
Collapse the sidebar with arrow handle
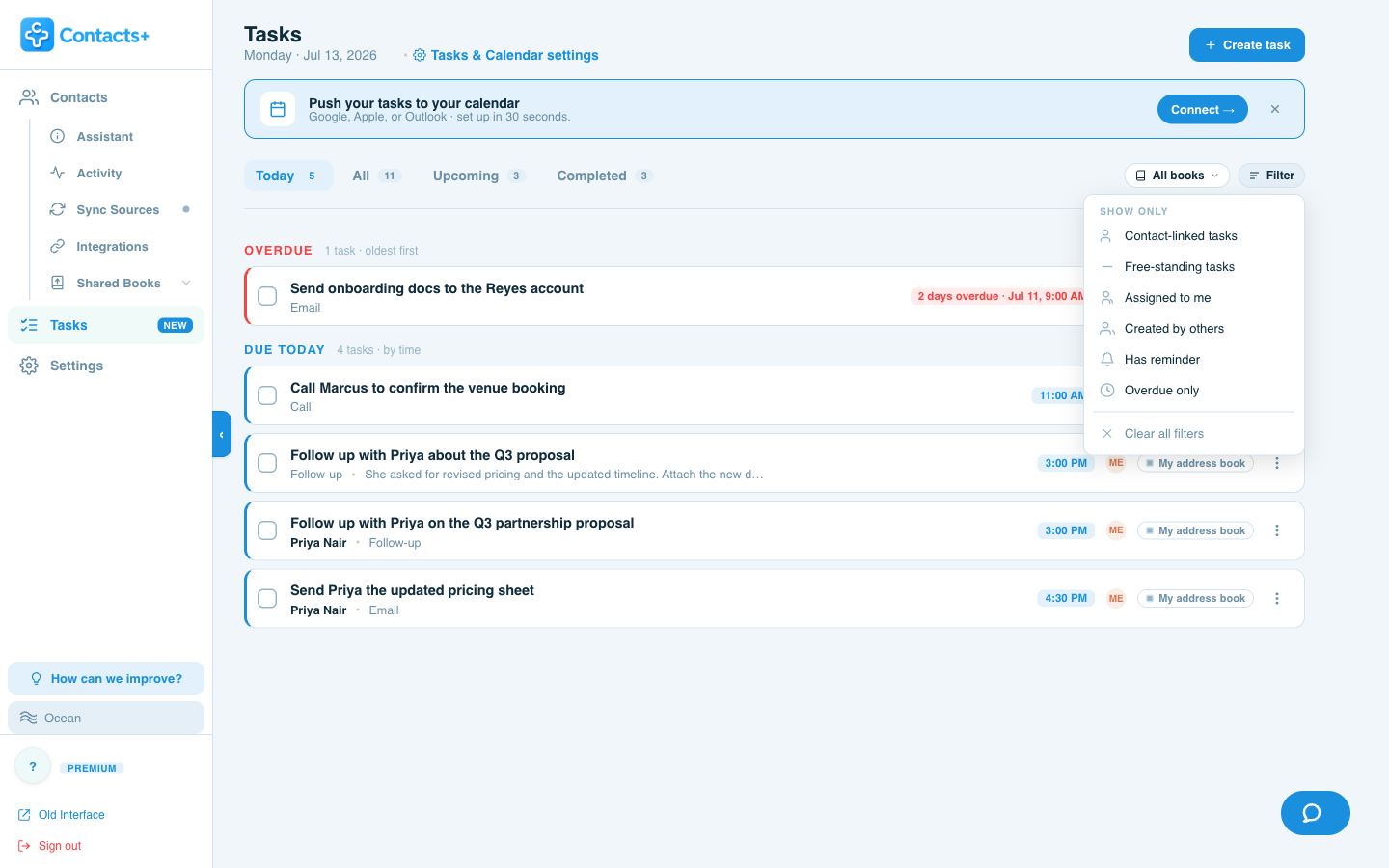tap(222, 434)
